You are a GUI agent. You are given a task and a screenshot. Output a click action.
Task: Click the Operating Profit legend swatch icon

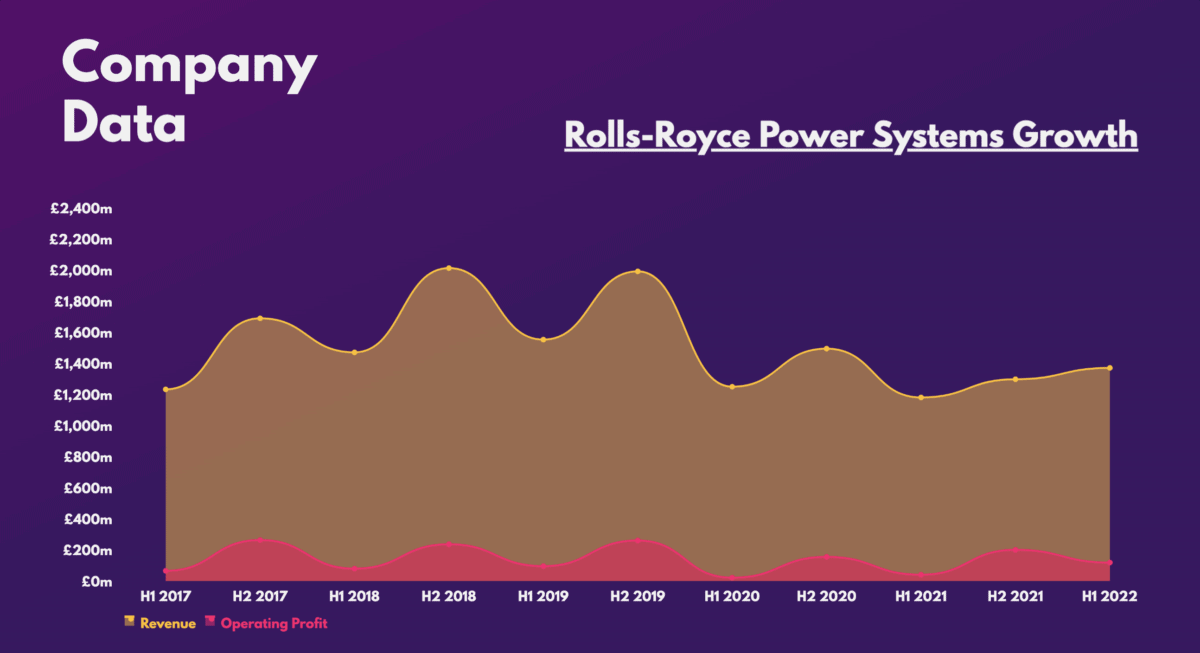click(209, 622)
